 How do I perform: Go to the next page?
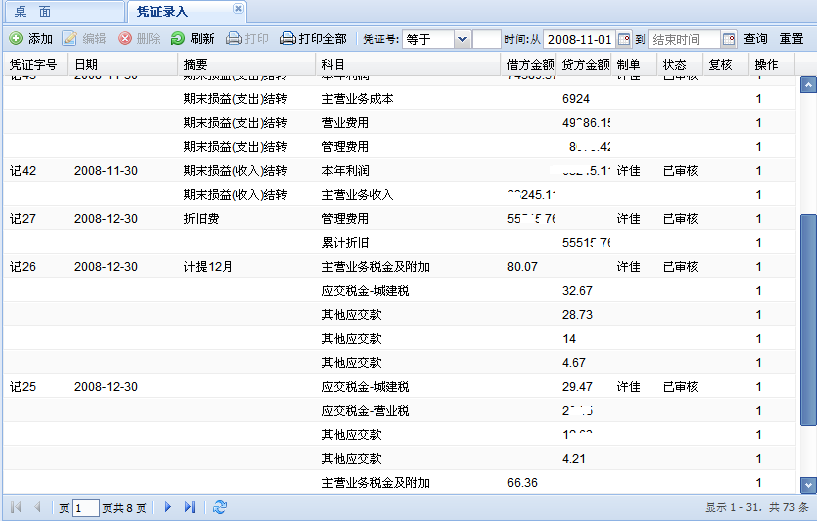coord(168,507)
